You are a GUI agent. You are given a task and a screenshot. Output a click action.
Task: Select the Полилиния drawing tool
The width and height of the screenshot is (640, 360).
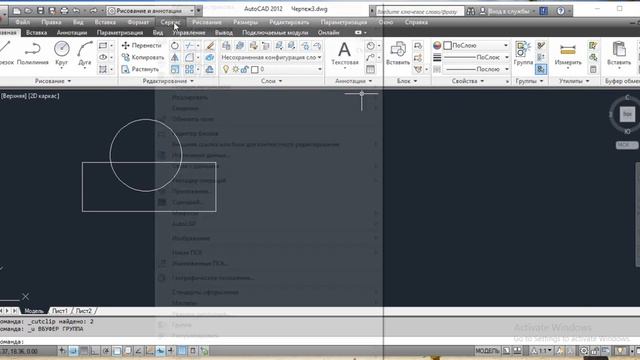tap(32, 53)
